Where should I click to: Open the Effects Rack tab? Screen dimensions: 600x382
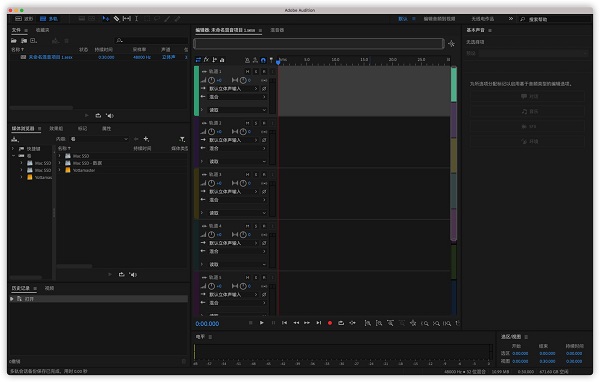56,129
